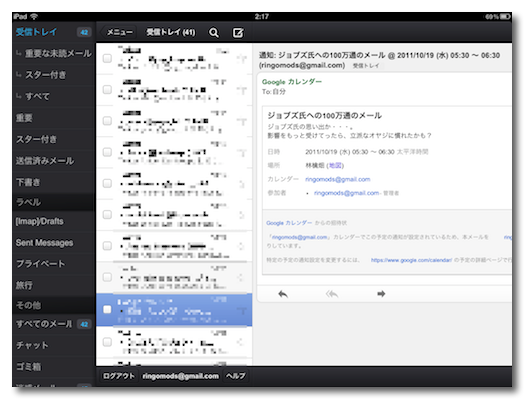Click the ログアウト button
This screenshot has height=399, width=524.
[118, 376]
